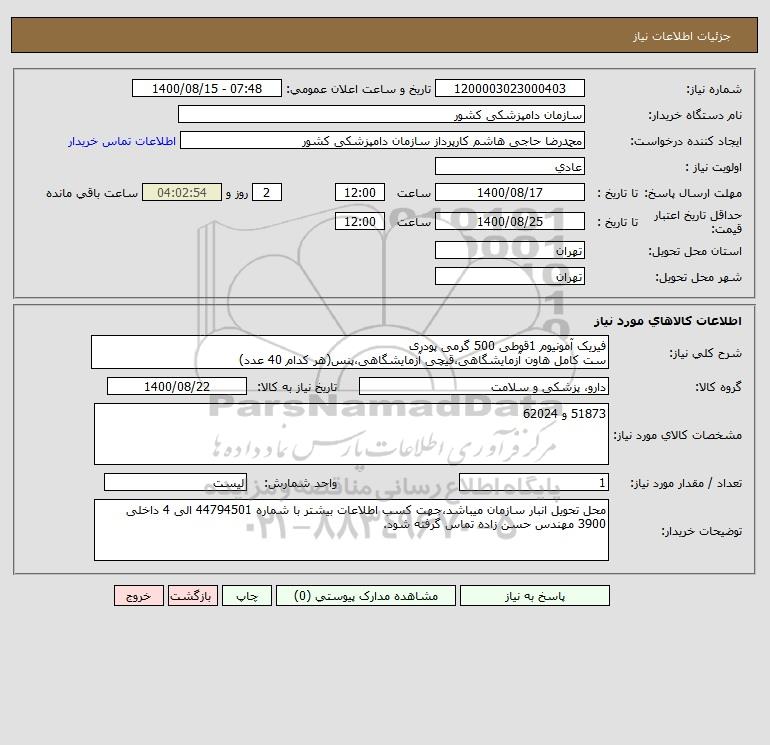
Task: Click label واحد شمارش
Action: [301, 483]
